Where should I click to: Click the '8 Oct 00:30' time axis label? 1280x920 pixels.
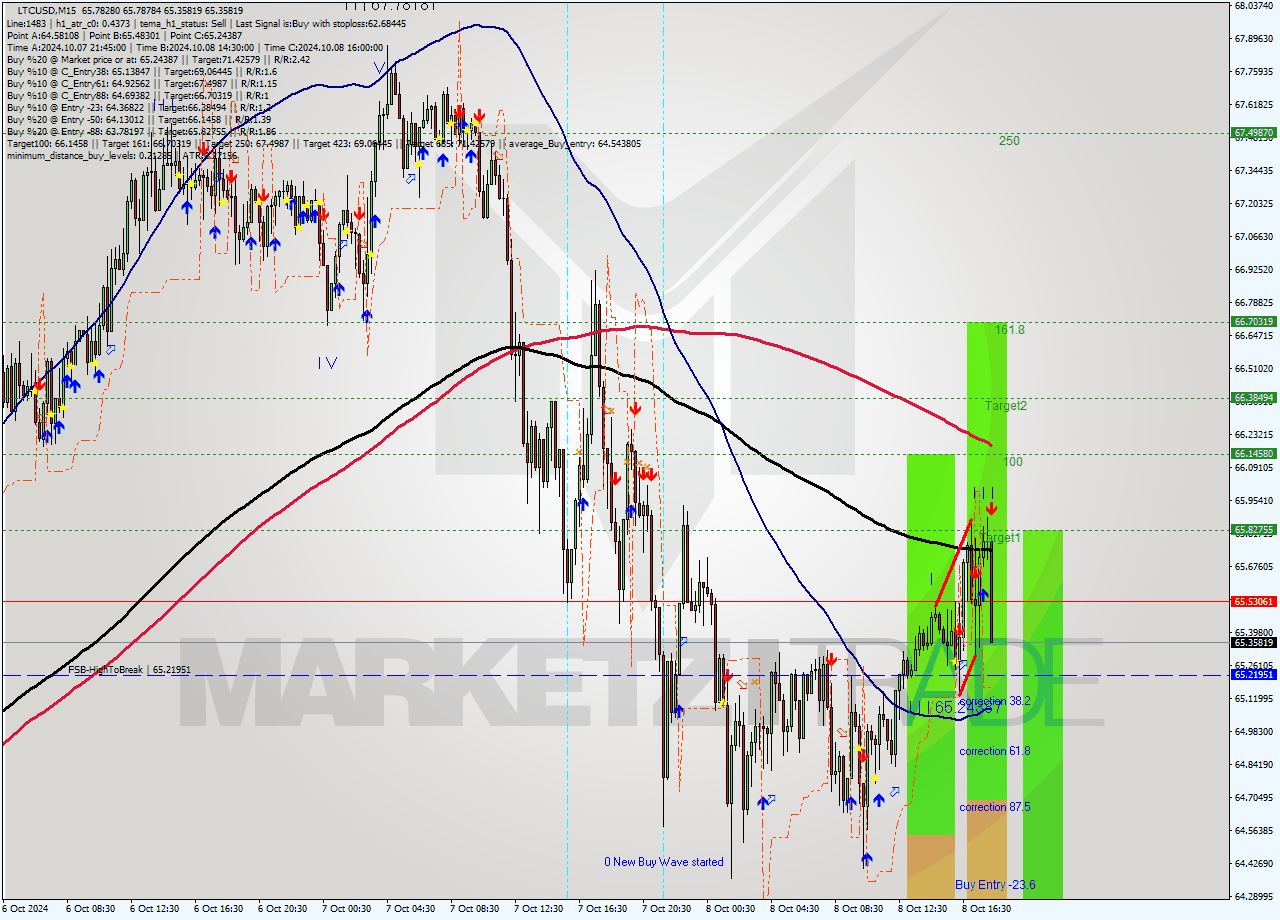click(733, 909)
